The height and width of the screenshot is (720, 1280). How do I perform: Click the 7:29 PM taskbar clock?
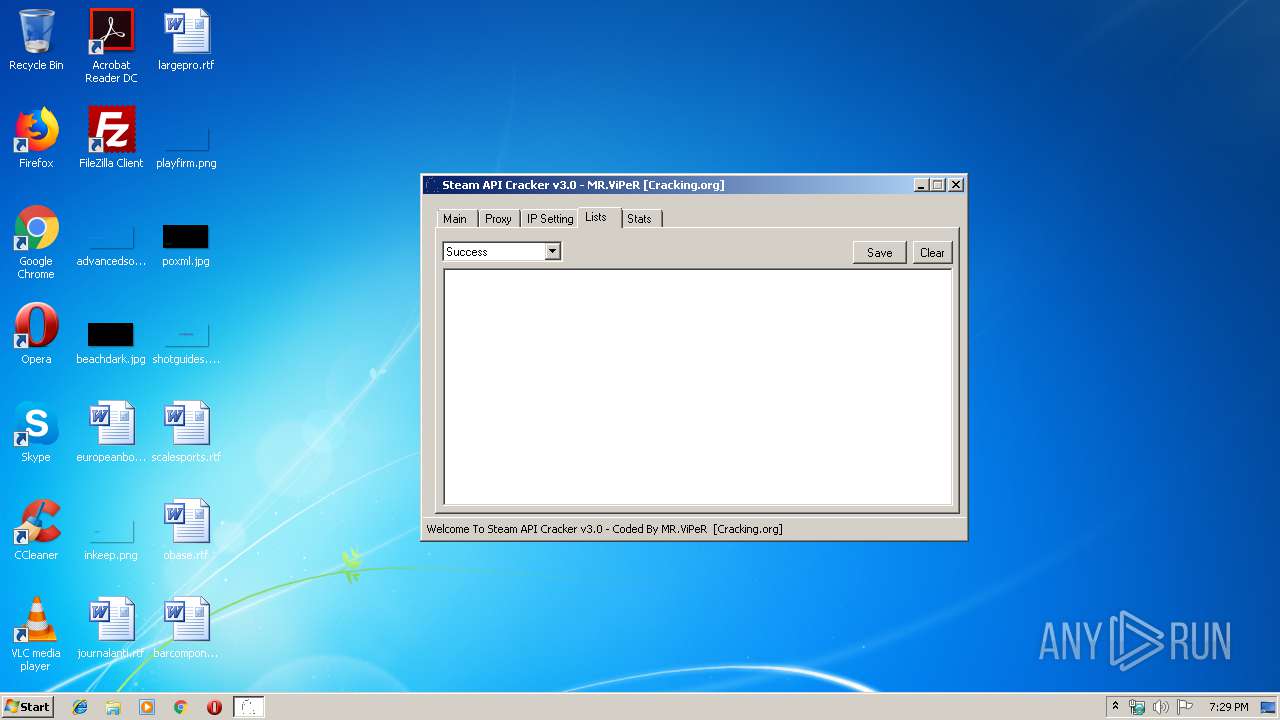click(x=1228, y=707)
